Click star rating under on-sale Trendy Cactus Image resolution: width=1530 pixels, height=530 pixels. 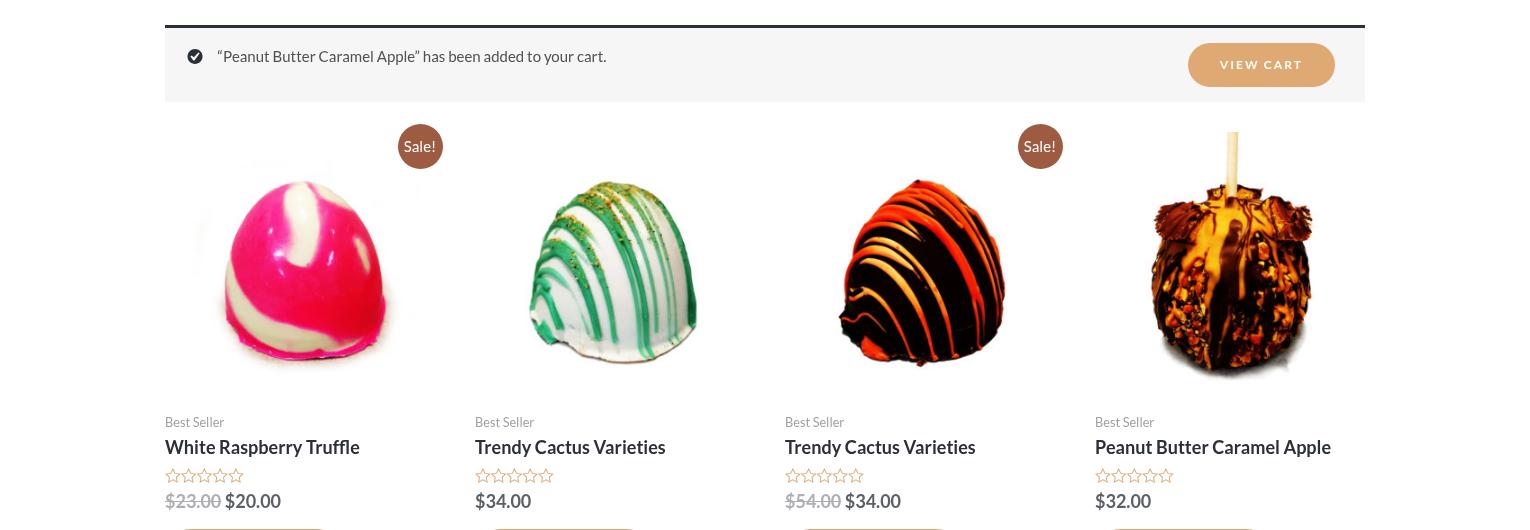[x=824, y=476]
